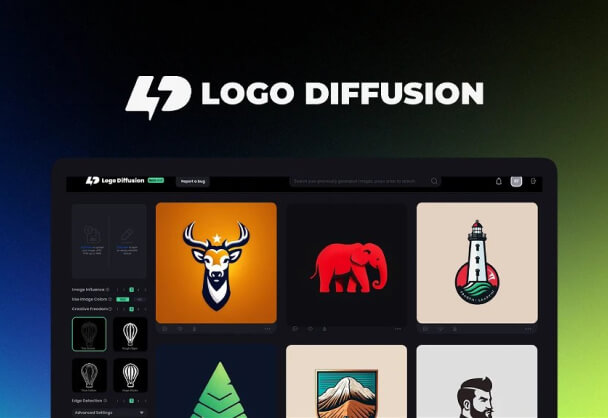Open the mountain shield logo image

pos(347,382)
